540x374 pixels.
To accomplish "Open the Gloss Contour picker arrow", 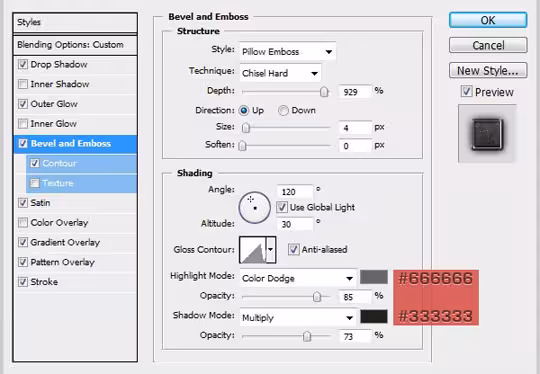I will click(271, 250).
